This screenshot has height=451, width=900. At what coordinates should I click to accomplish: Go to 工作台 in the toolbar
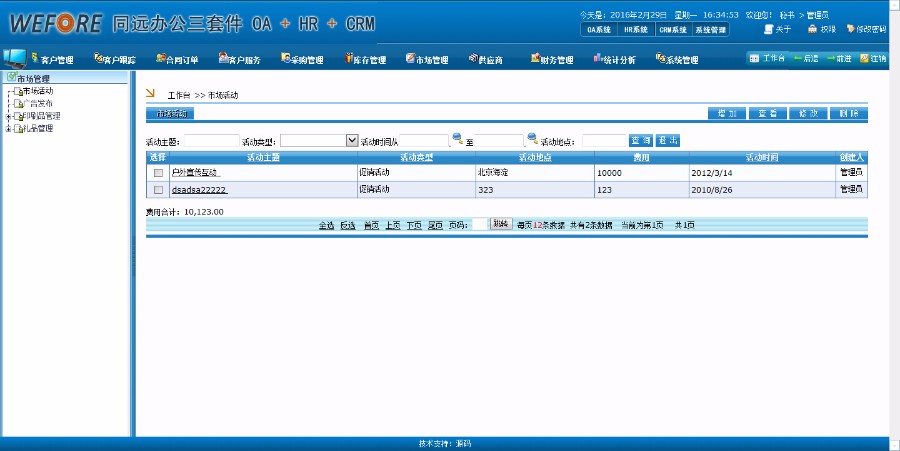(x=767, y=59)
